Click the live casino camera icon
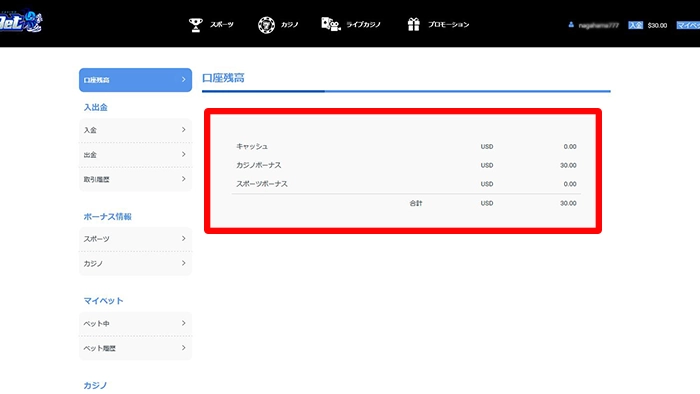Screen dimensions: 700x394 tap(331, 24)
